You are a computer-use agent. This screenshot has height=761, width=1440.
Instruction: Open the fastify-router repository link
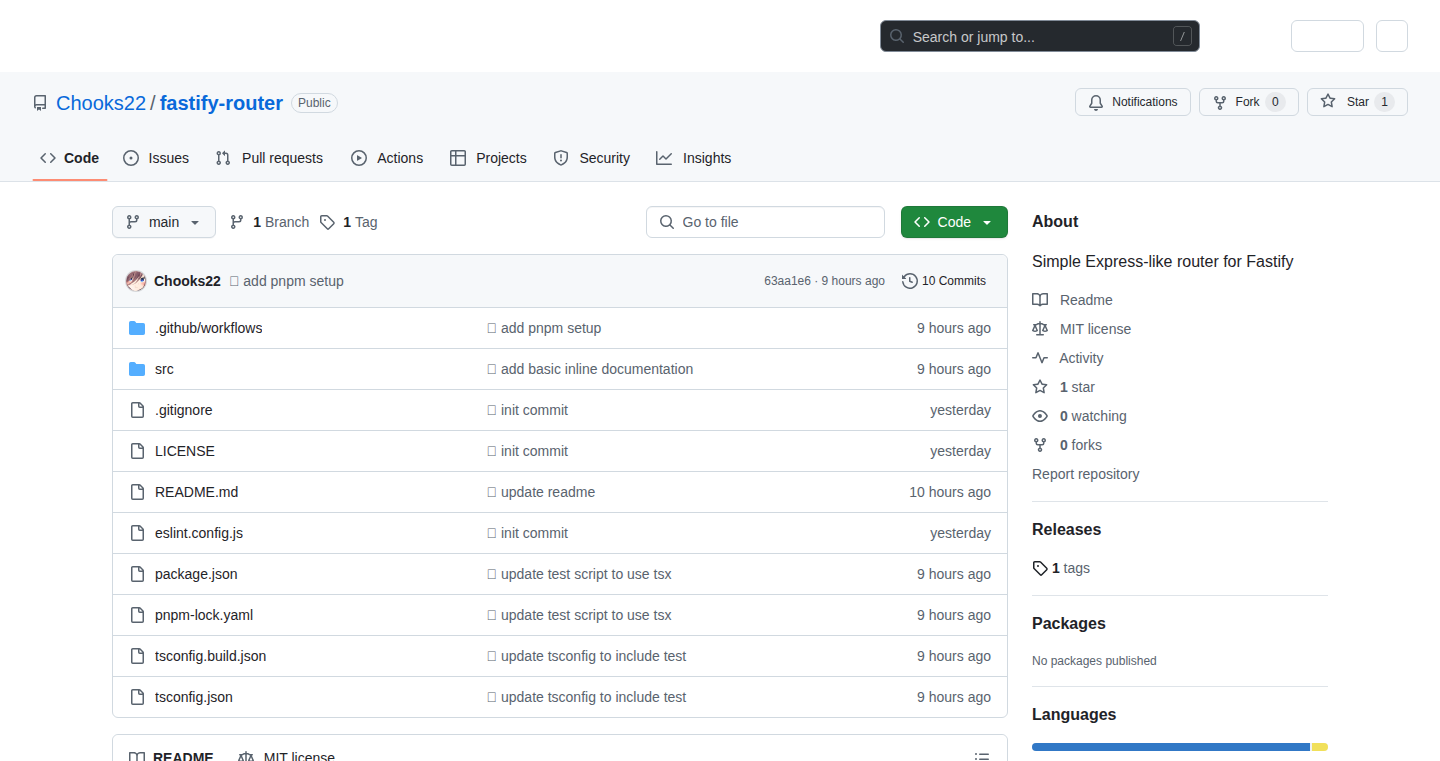[x=221, y=103]
